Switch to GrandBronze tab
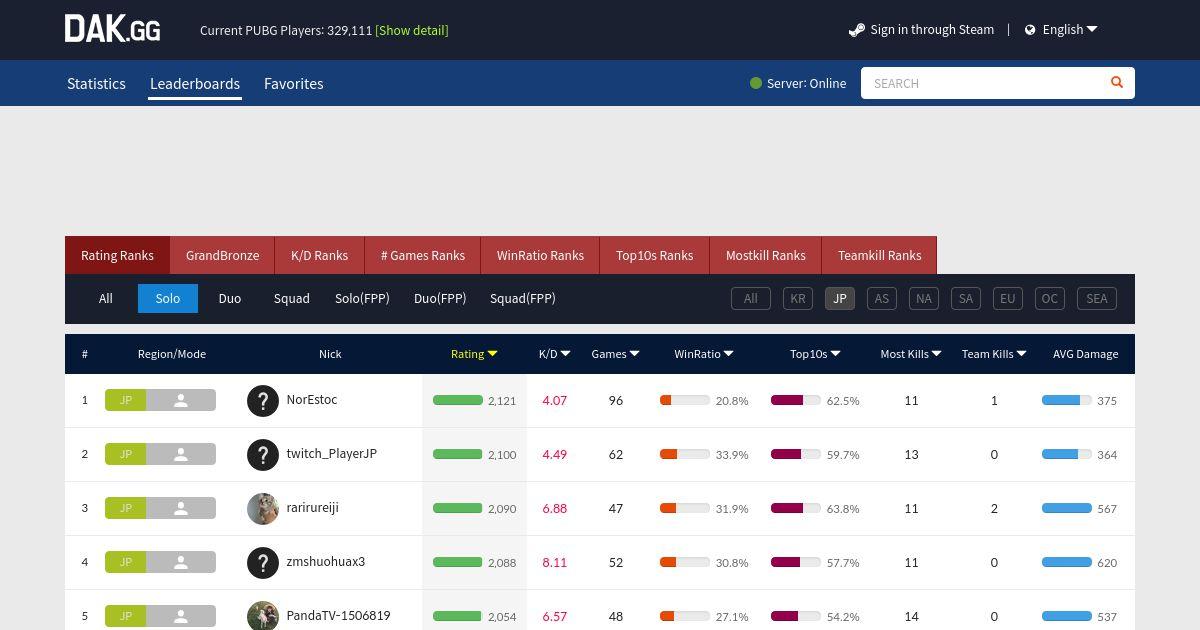 pos(222,255)
